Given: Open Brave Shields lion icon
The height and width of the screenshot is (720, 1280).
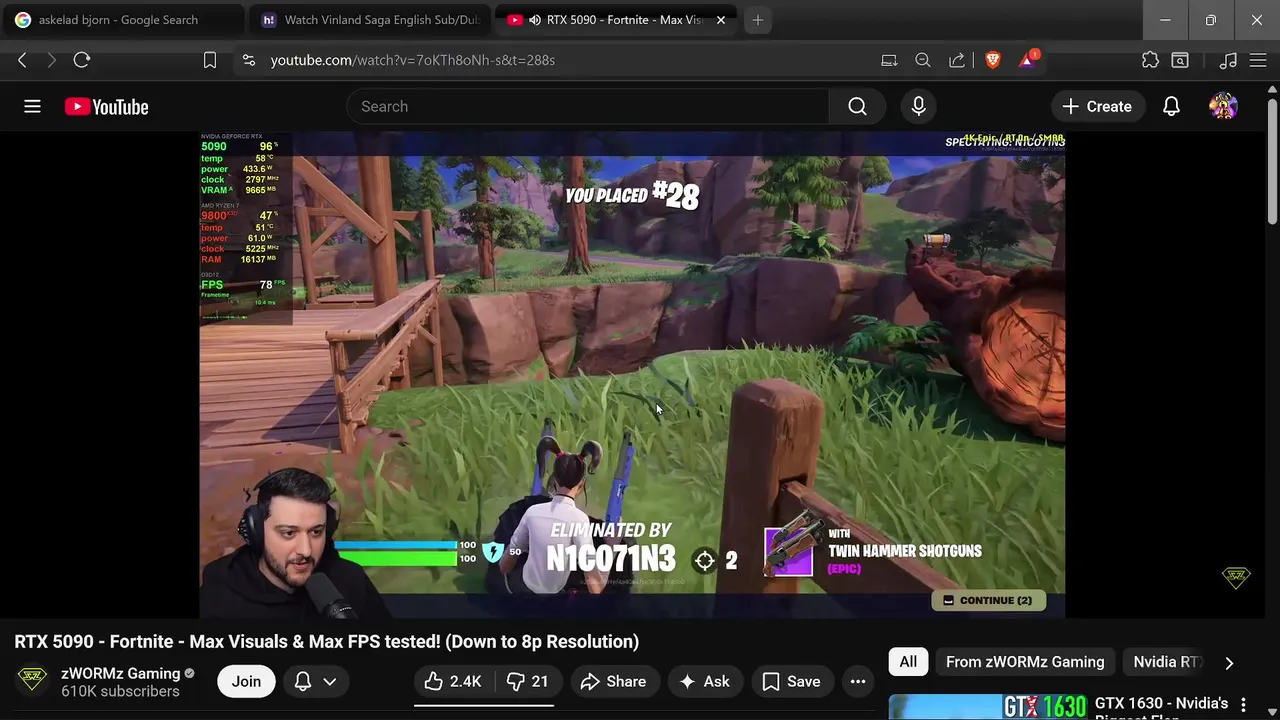Looking at the screenshot, I should click(x=992, y=60).
